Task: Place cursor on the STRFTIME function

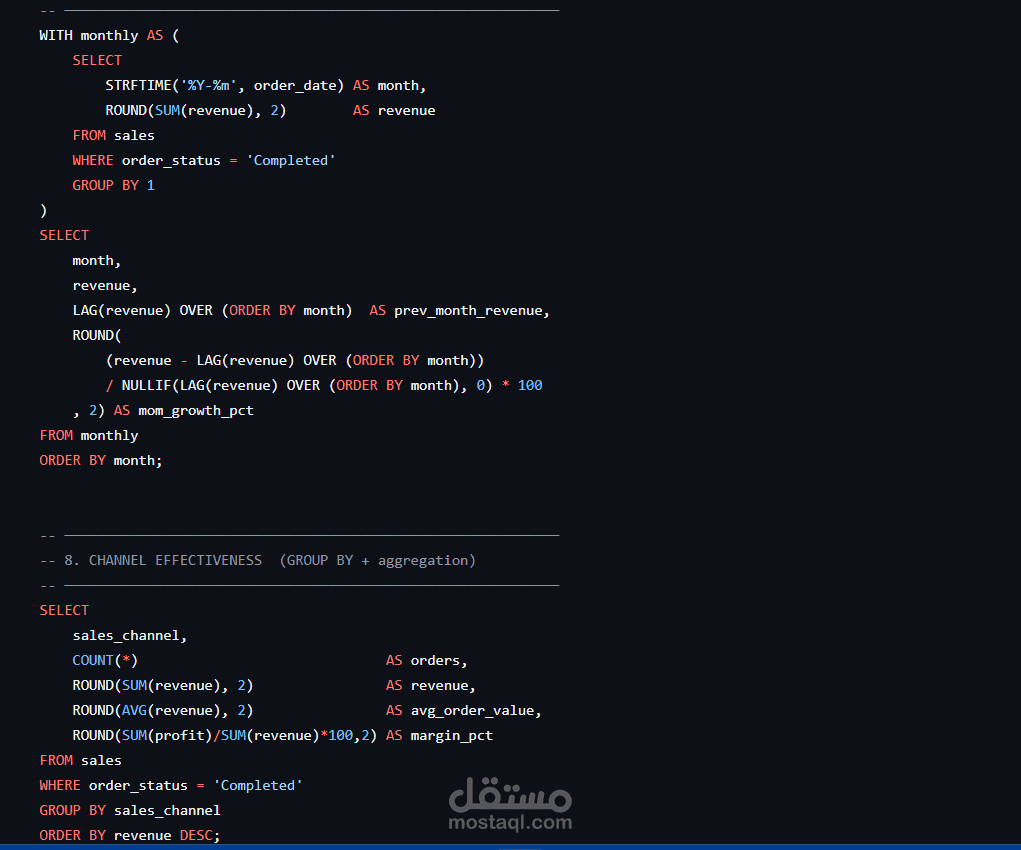Action: pos(138,85)
